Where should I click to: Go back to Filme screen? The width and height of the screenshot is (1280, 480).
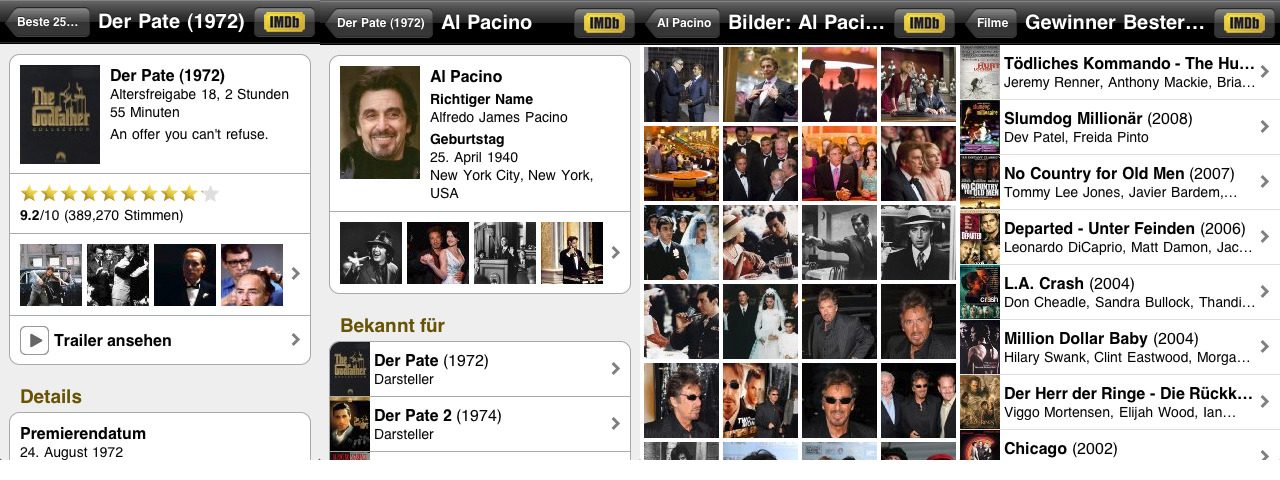click(x=990, y=22)
